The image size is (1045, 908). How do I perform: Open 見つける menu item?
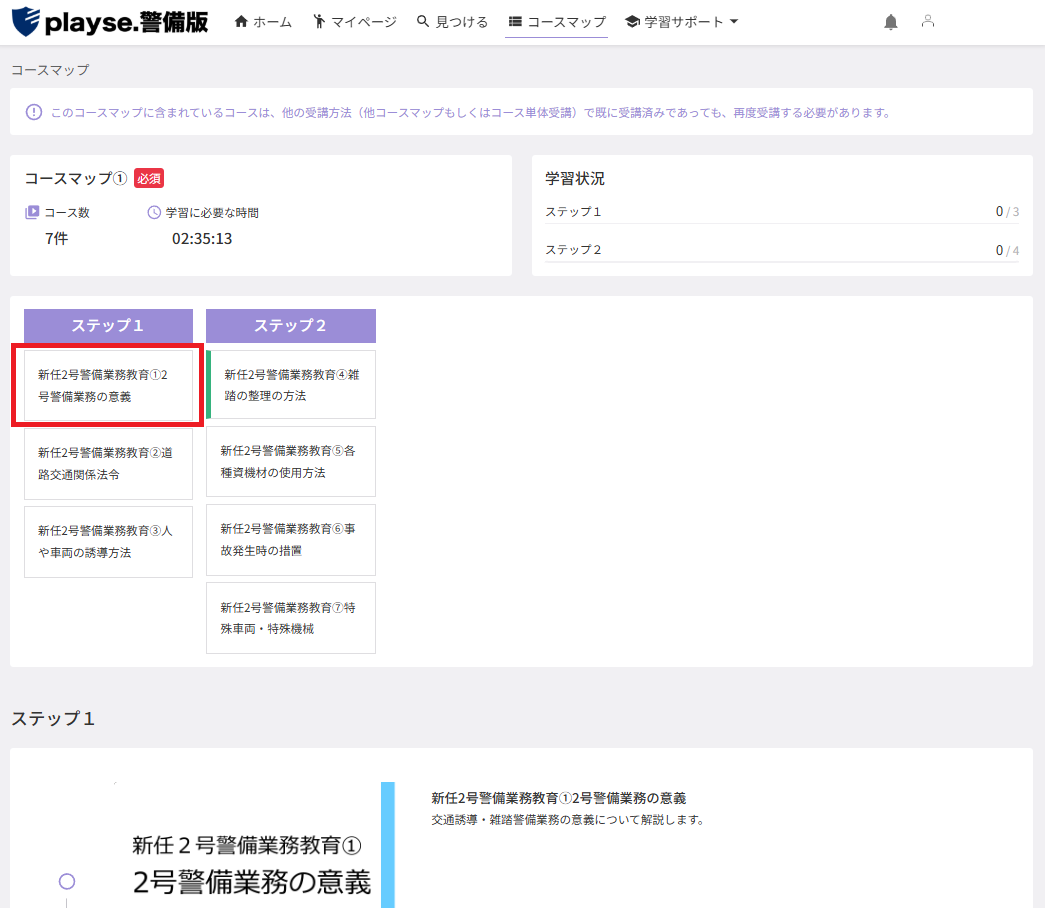(x=453, y=22)
